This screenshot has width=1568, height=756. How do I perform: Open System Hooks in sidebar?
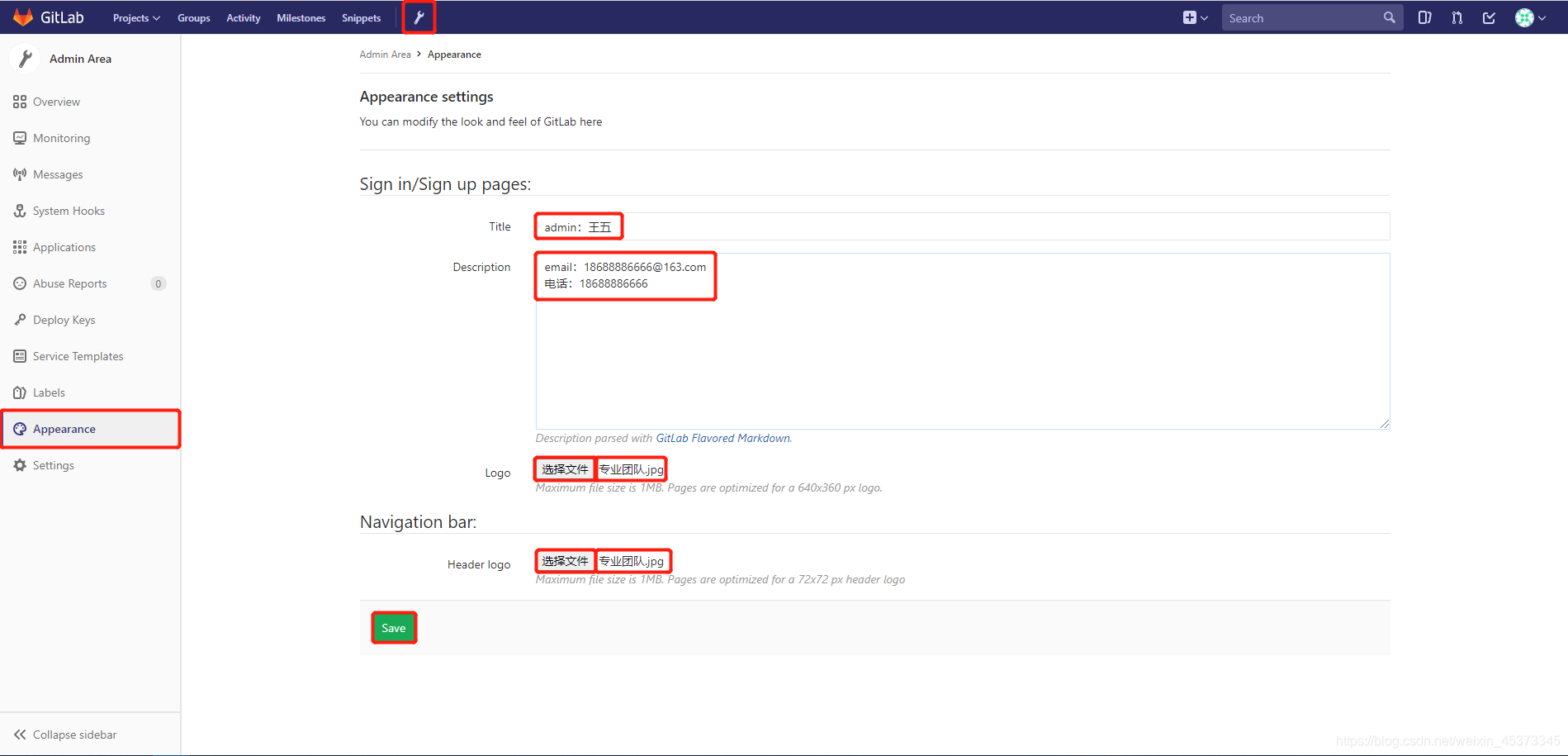(90, 211)
